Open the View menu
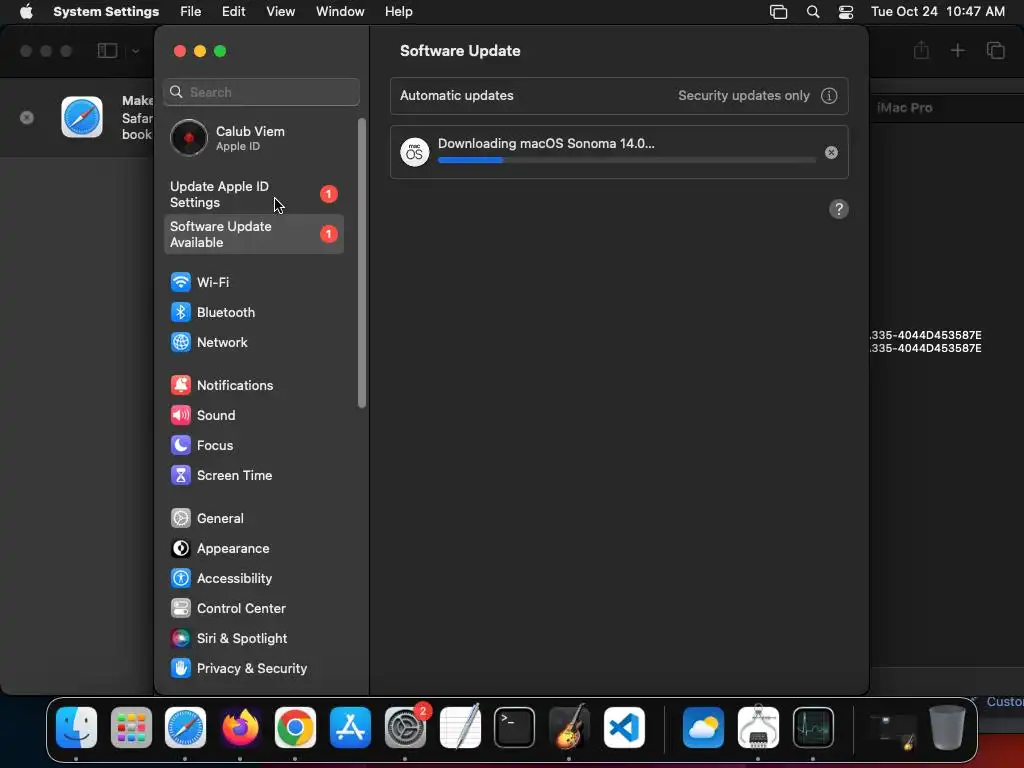Viewport: 1024px width, 768px height. (x=280, y=12)
